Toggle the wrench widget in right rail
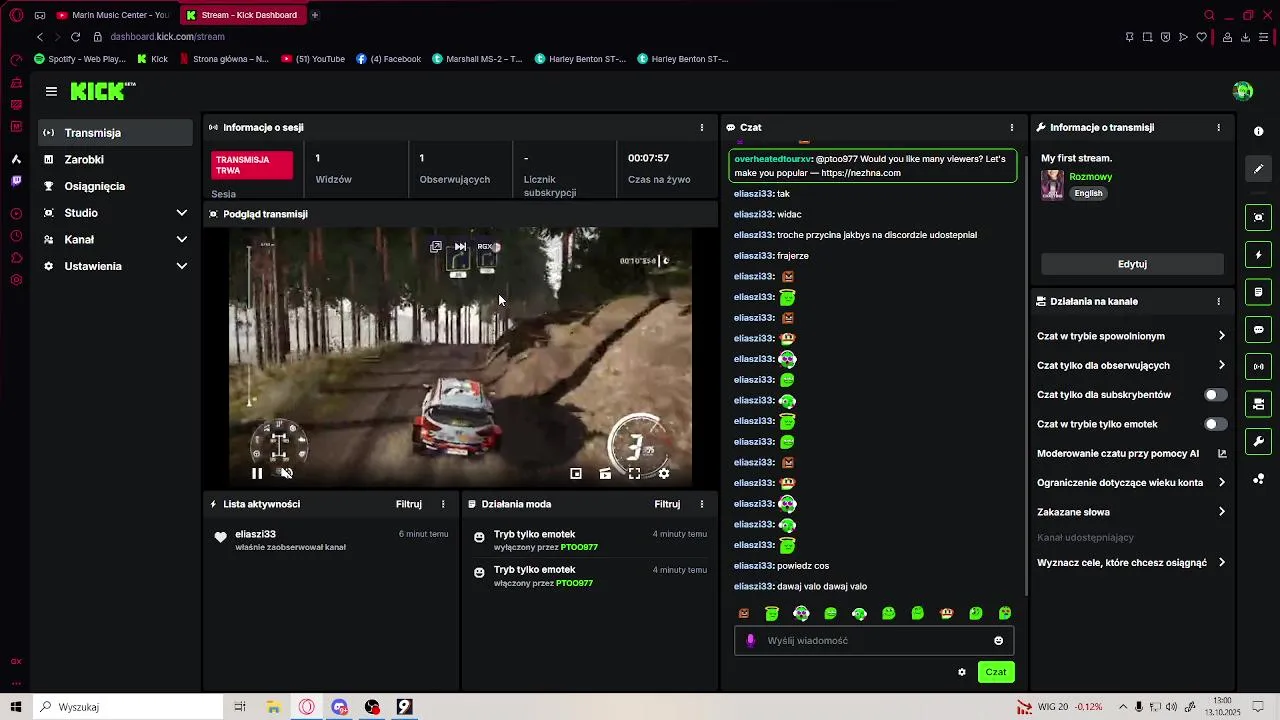 [x=1258, y=441]
